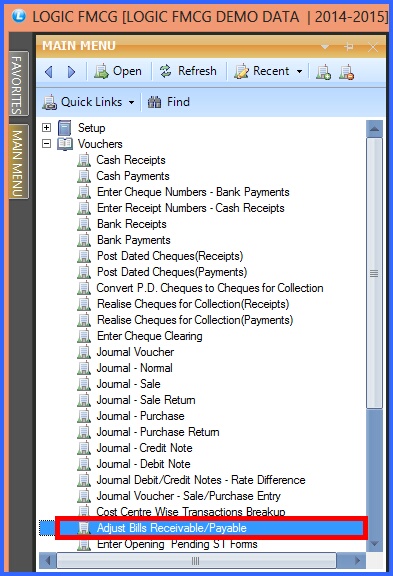This screenshot has height=576, width=393.
Task: Select Journal - Sale
Action: point(128,384)
